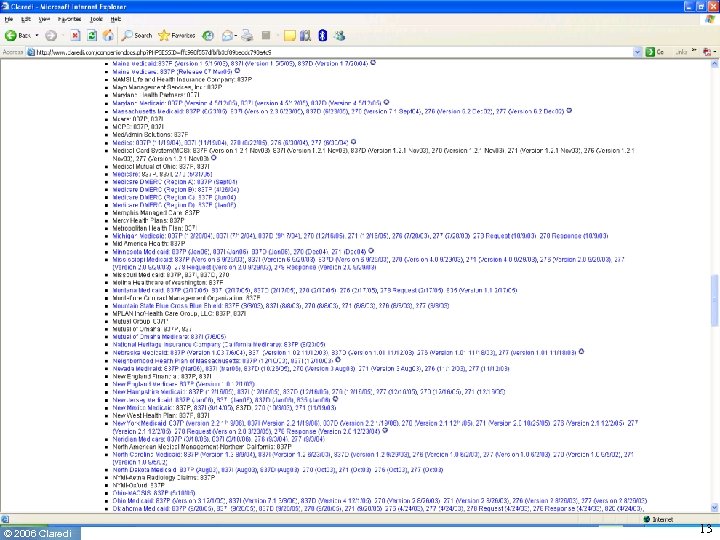Select the Mercy Health Plans entry

pyautogui.click(x=148, y=220)
